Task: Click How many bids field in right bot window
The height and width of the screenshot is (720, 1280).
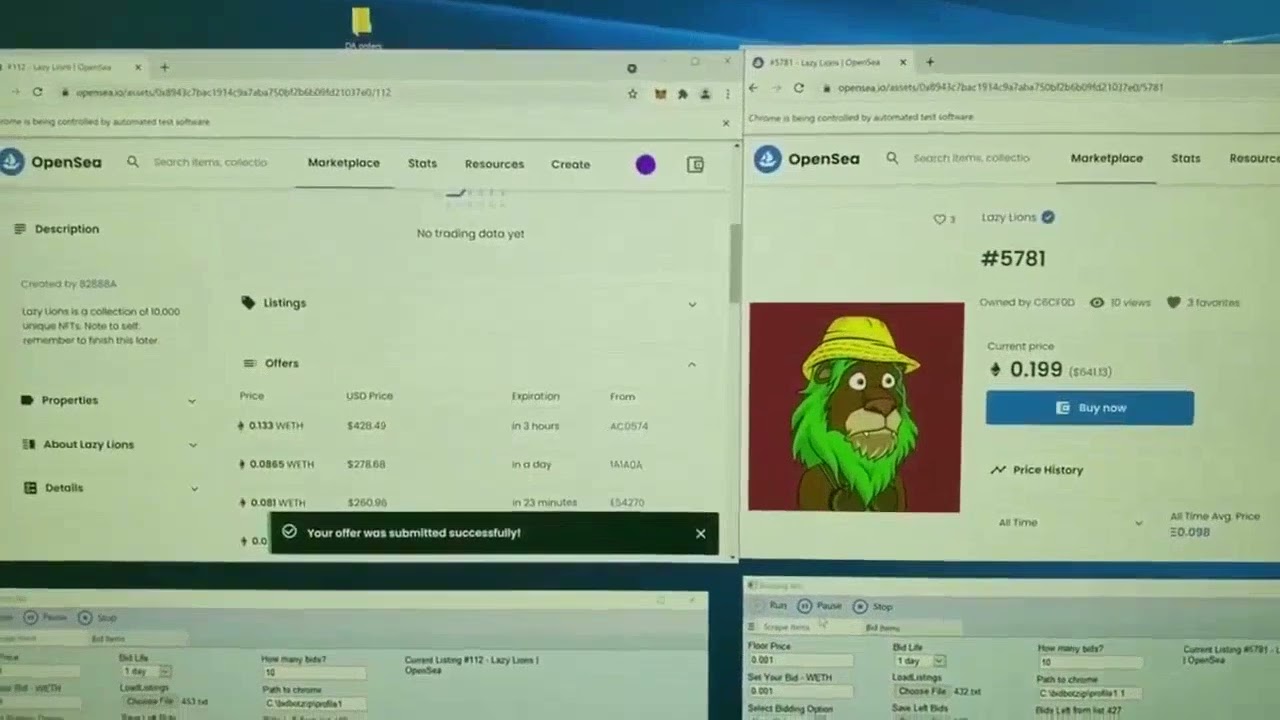Action: pyautogui.click(x=1089, y=662)
